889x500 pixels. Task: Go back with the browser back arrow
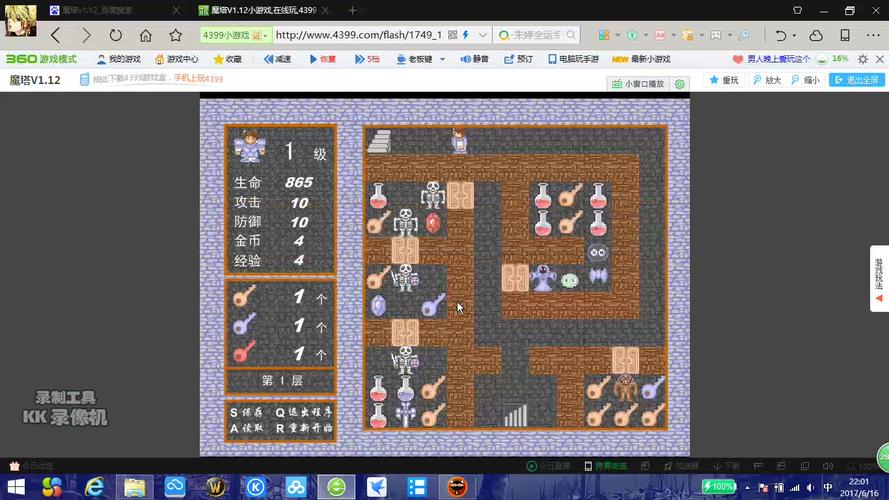56,35
